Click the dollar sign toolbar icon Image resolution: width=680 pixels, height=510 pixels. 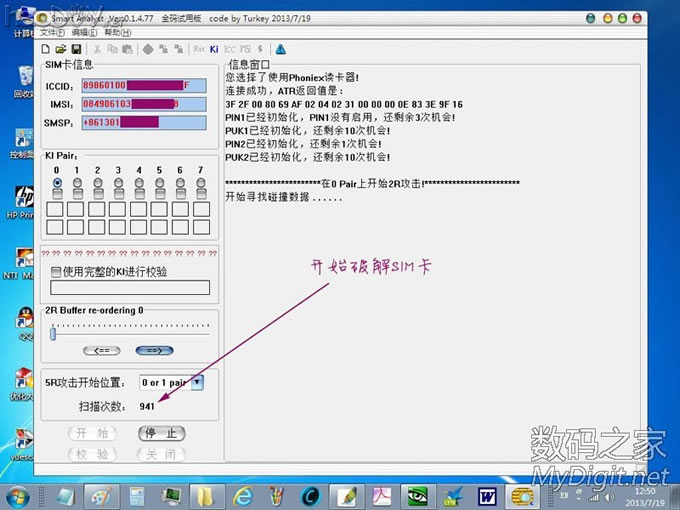tap(260, 49)
